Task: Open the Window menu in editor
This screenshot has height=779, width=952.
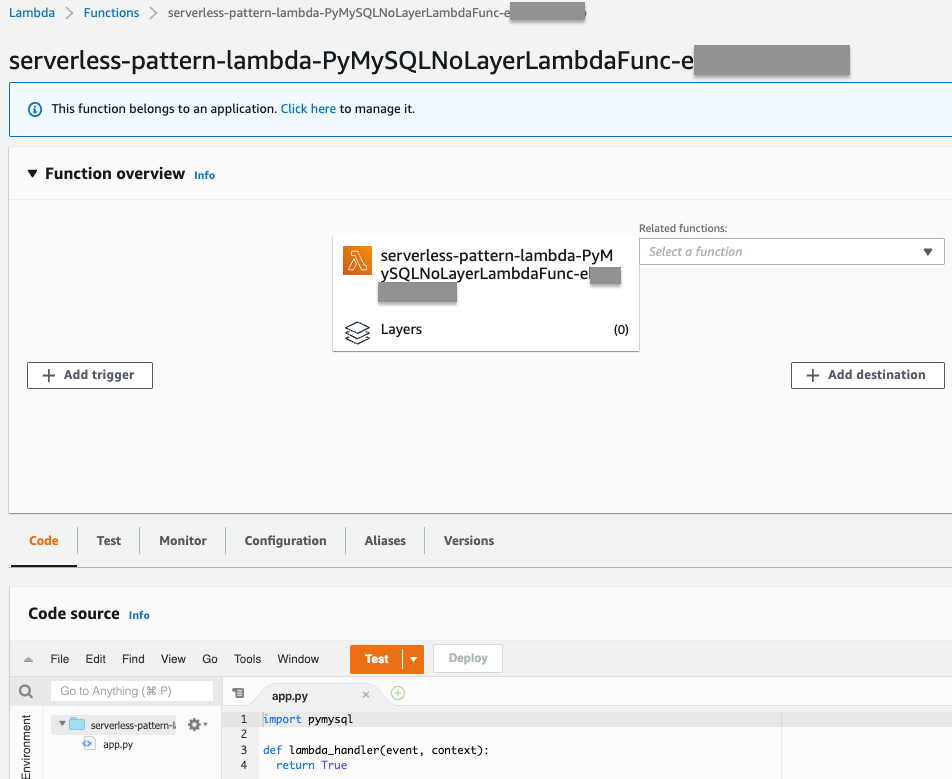Action: coord(298,659)
